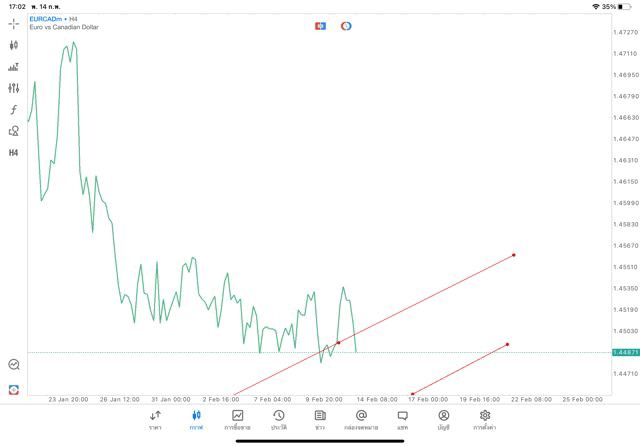Tap the current price label 1.44871
This screenshot has height=447, width=640.
[x=625, y=352]
